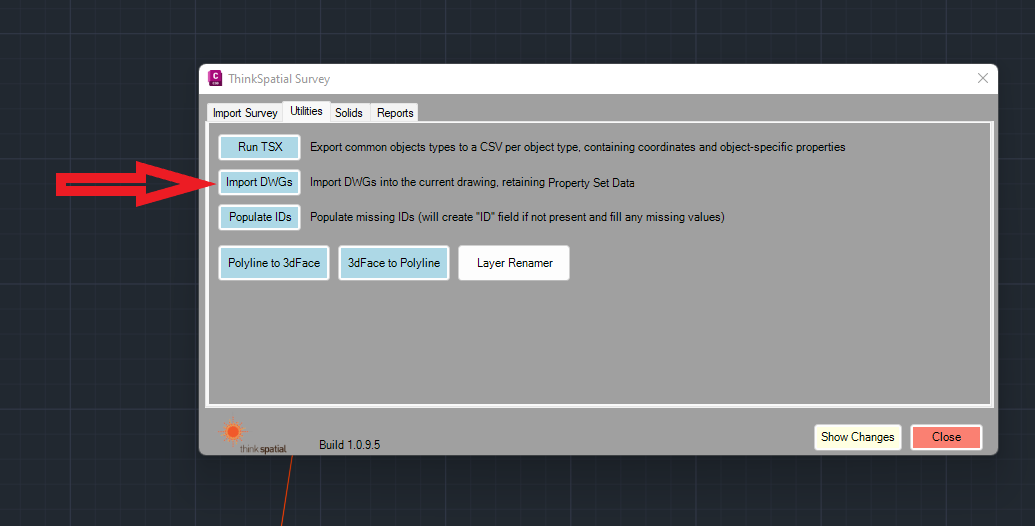Select the Utilities tab
The image size is (1035, 526).
coord(306,112)
